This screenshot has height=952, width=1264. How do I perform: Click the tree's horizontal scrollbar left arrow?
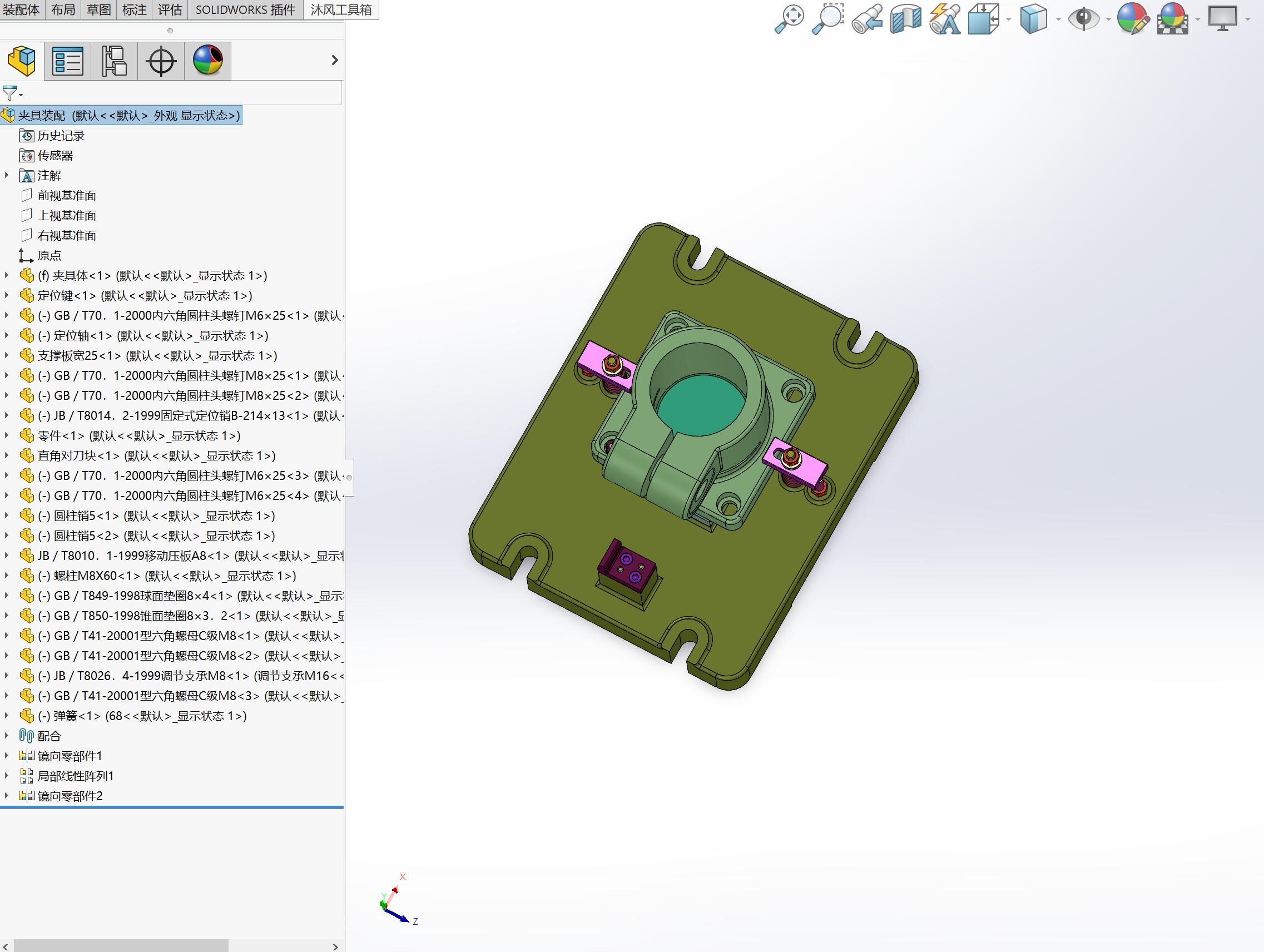(x=6, y=946)
